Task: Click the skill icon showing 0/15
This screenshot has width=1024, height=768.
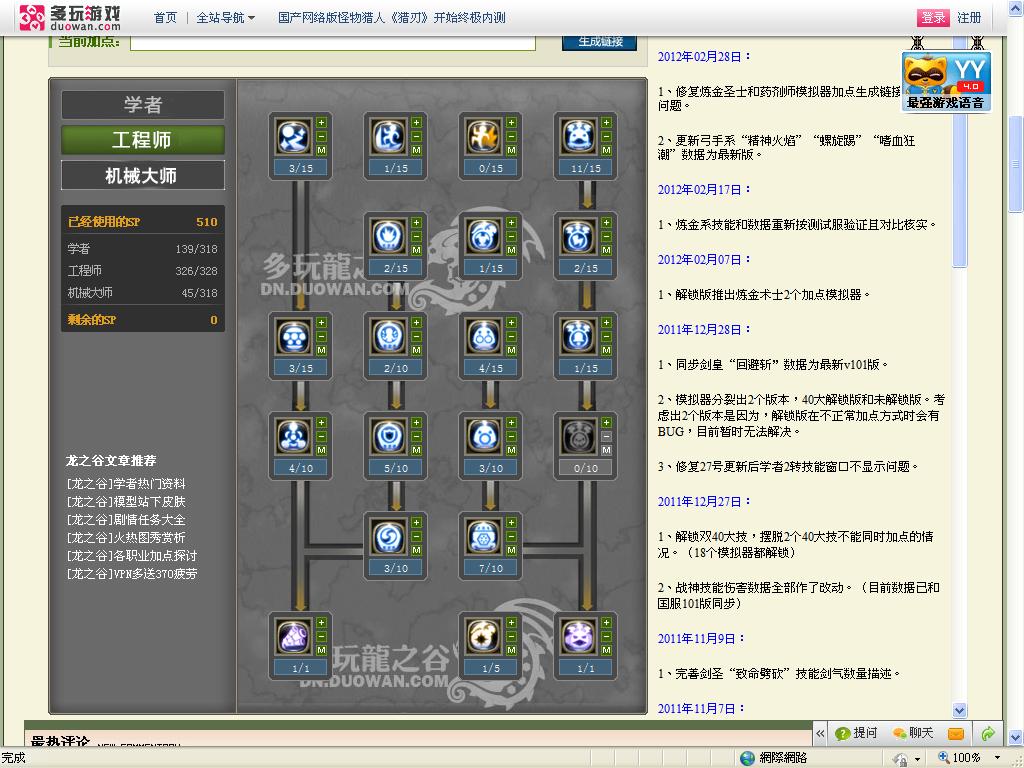Action: coord(484,136)
